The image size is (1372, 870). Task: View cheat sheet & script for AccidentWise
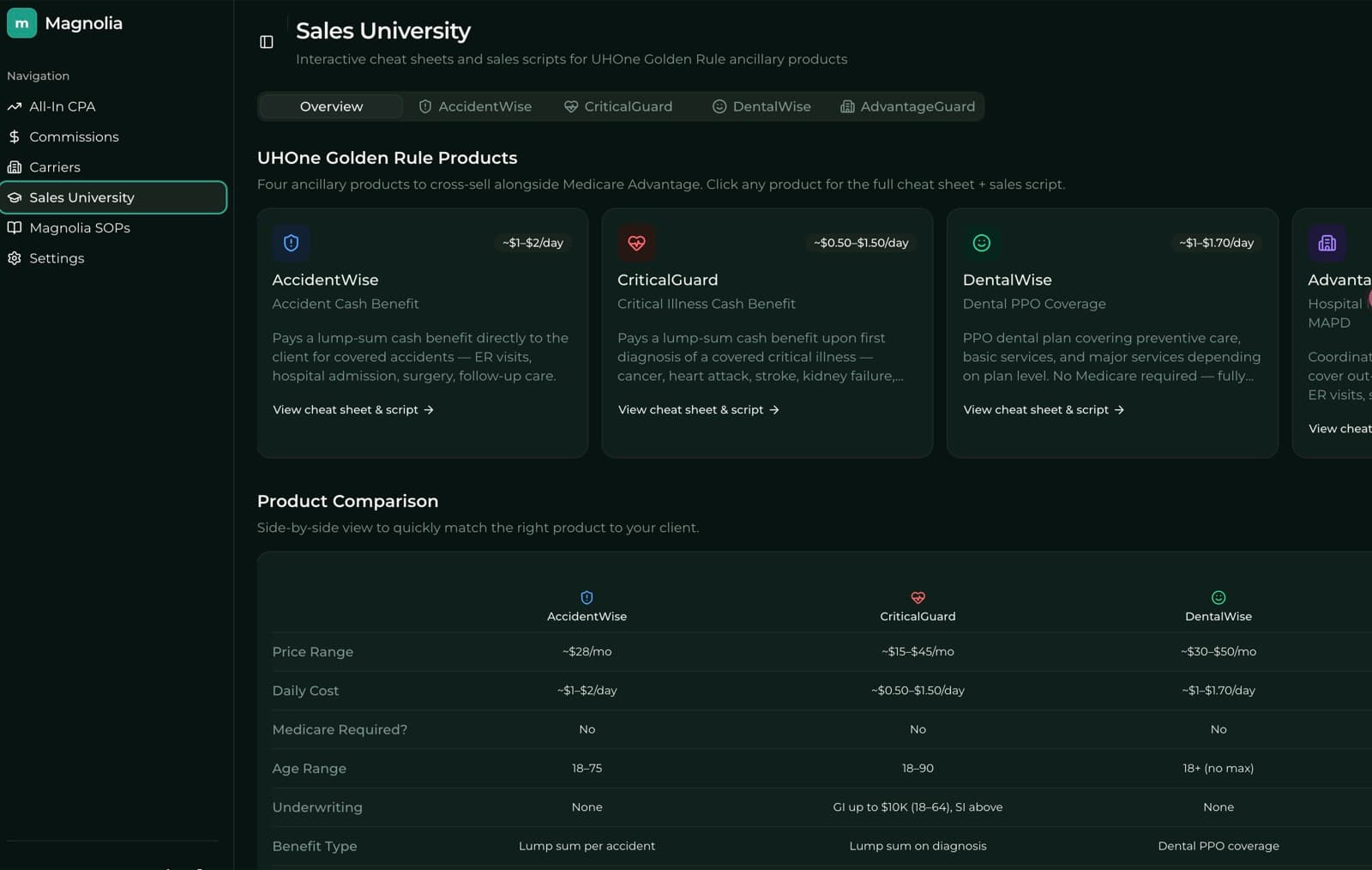[353, 410]
